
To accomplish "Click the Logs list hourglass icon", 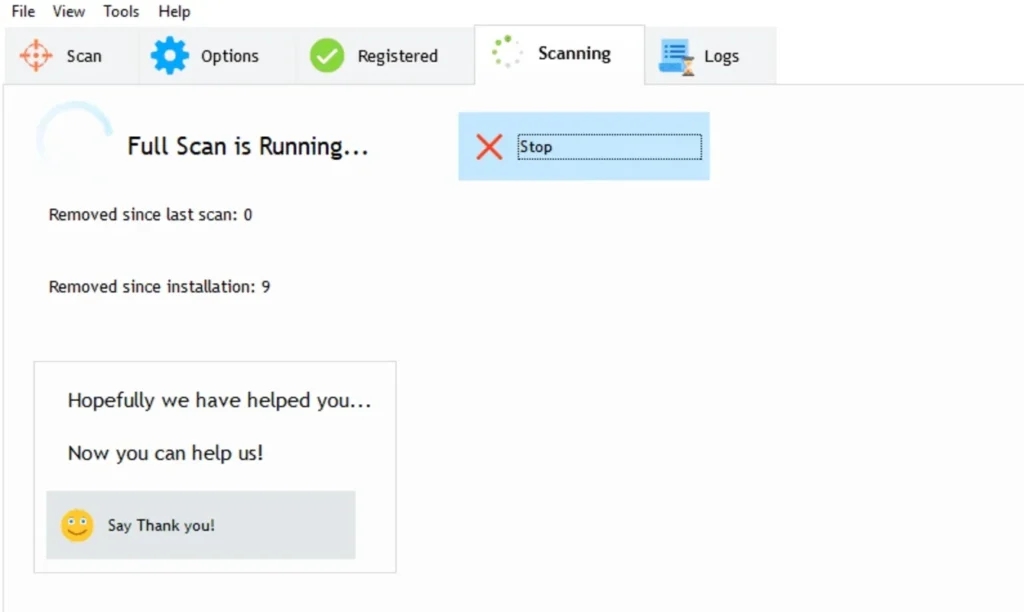I will (x=676, y=57).
